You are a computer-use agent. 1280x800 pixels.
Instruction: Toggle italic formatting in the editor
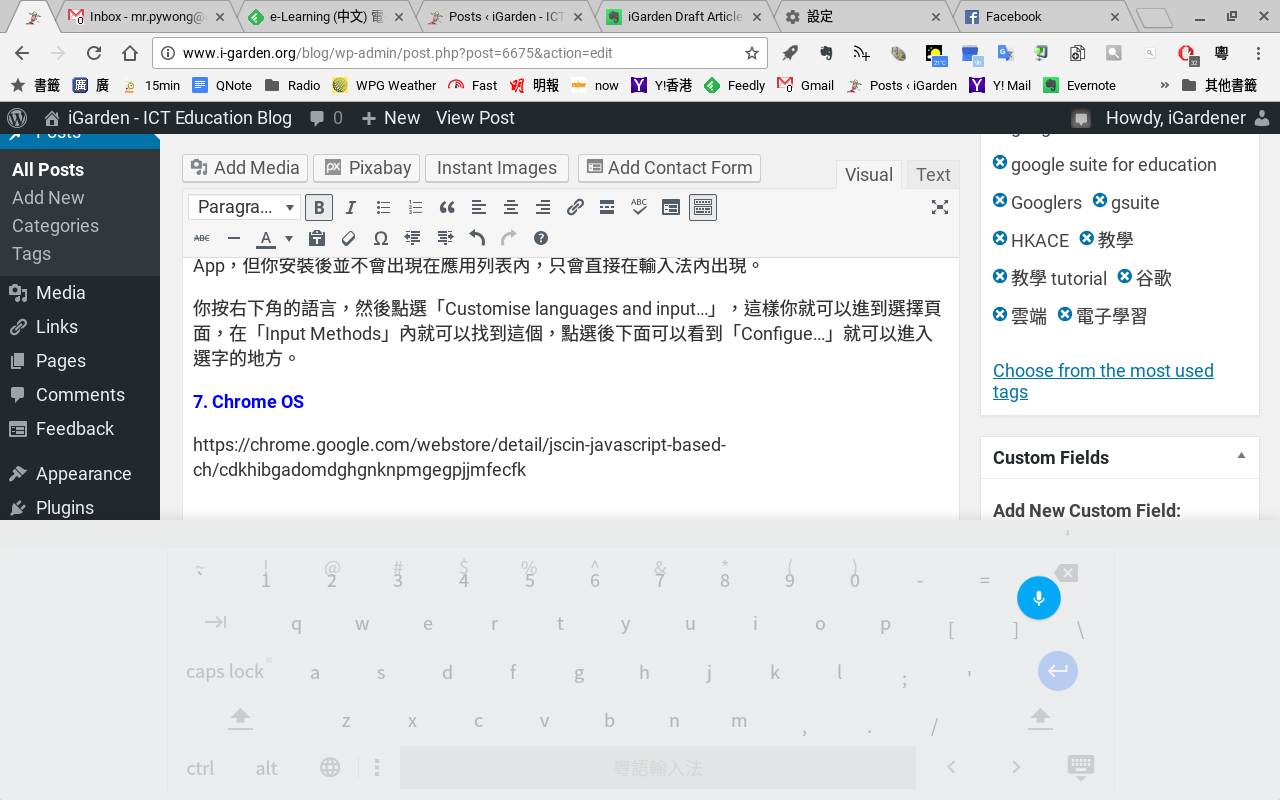click(x=351, y=207)
